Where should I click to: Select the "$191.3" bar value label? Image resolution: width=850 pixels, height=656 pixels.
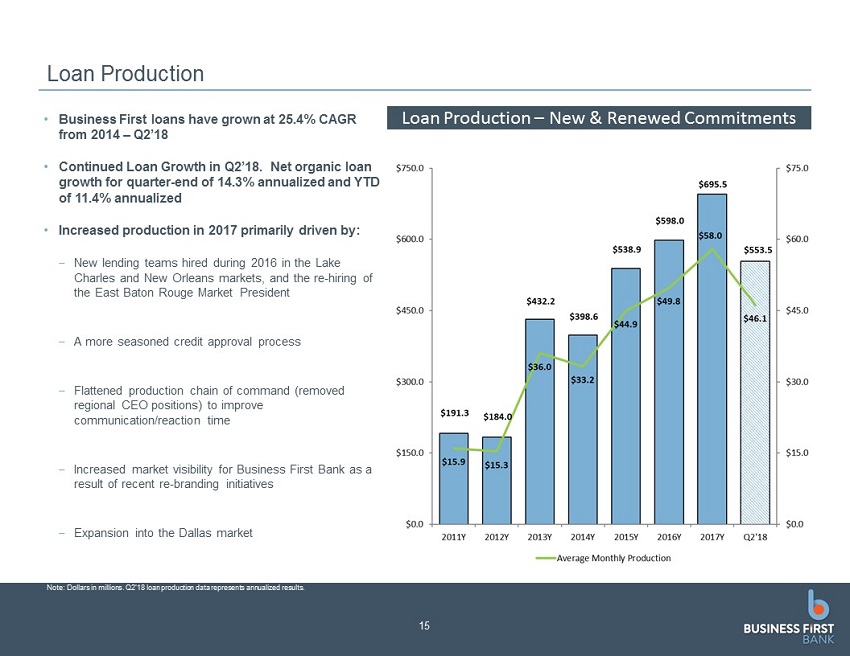(454, 413)
